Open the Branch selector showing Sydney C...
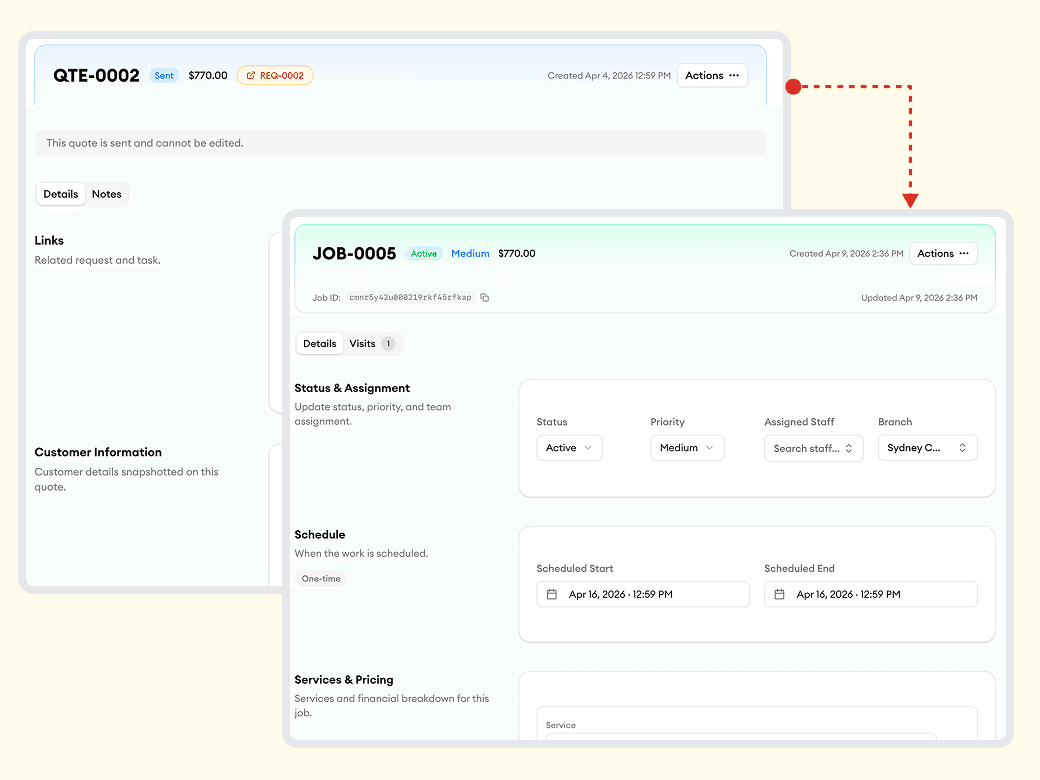 (x=927, y=448)
